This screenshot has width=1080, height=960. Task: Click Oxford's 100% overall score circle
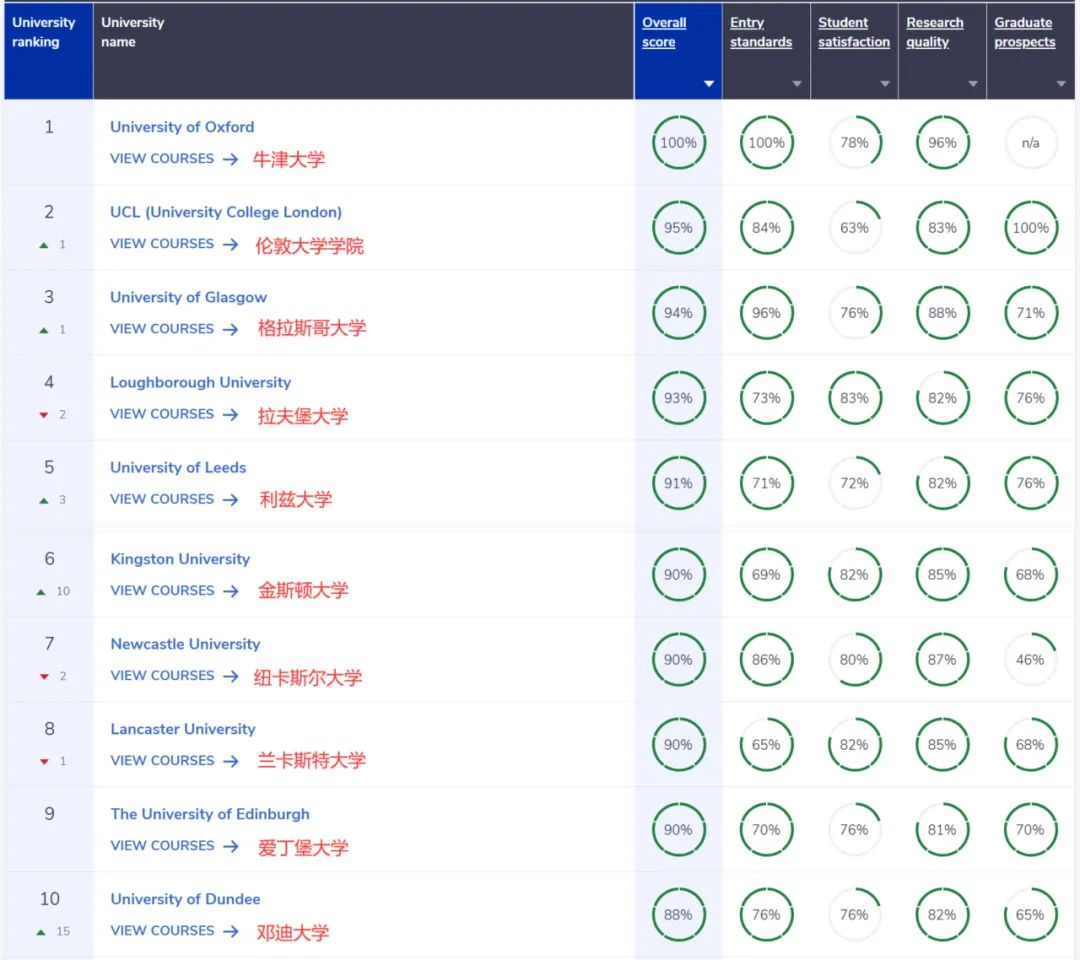coord(678,143)
